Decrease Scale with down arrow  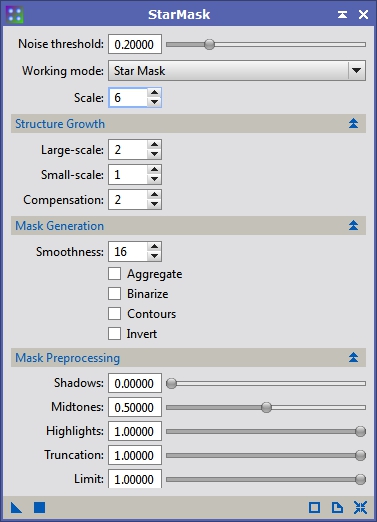(154, 102)
